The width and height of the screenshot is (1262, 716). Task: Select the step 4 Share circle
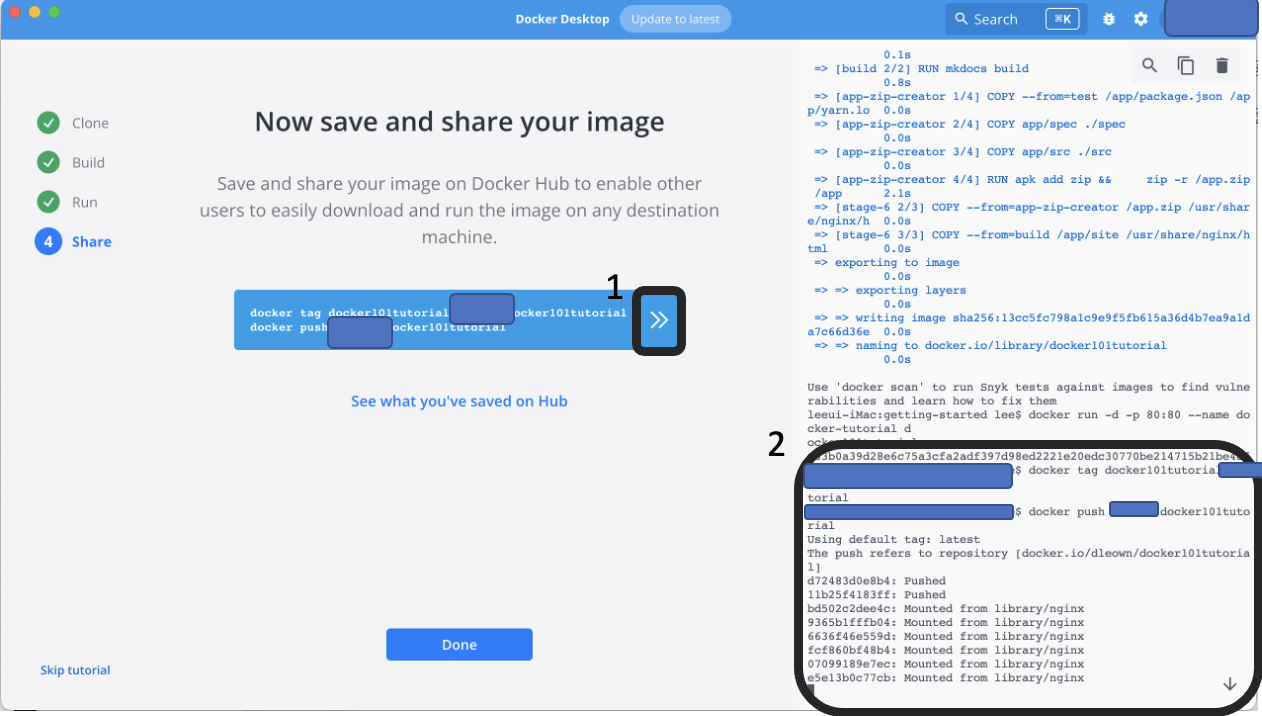tap(48, 241)
